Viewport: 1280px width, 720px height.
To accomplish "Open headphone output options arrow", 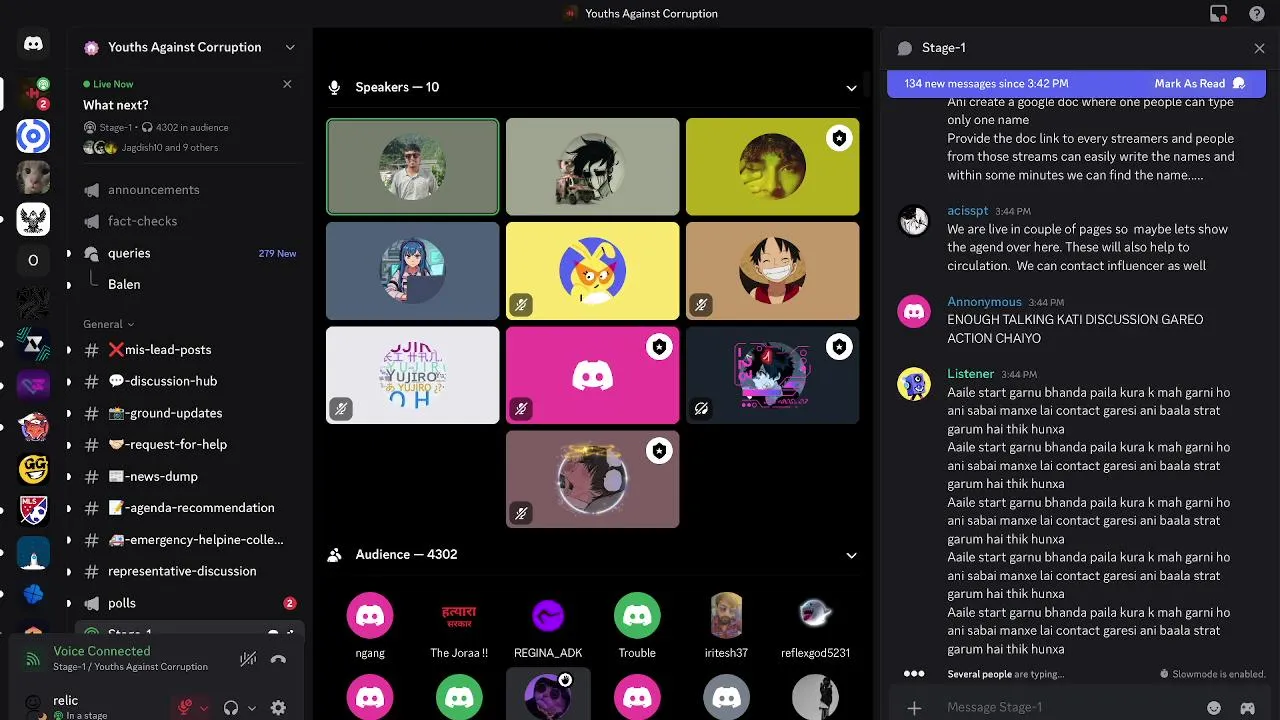I will point(251,708).
